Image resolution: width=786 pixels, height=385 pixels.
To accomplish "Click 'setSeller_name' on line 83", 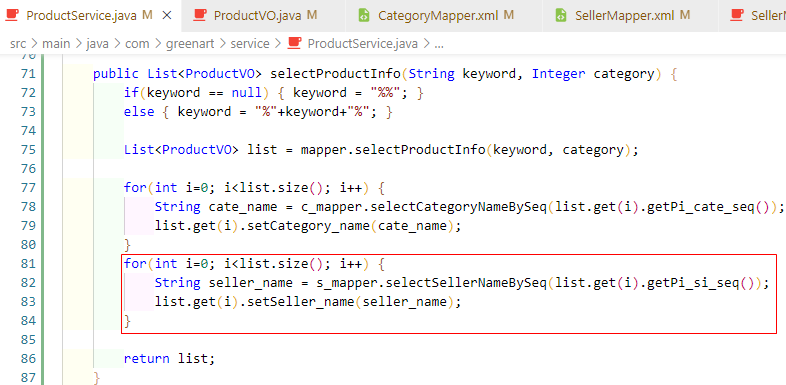I will [x=301, y=302].
